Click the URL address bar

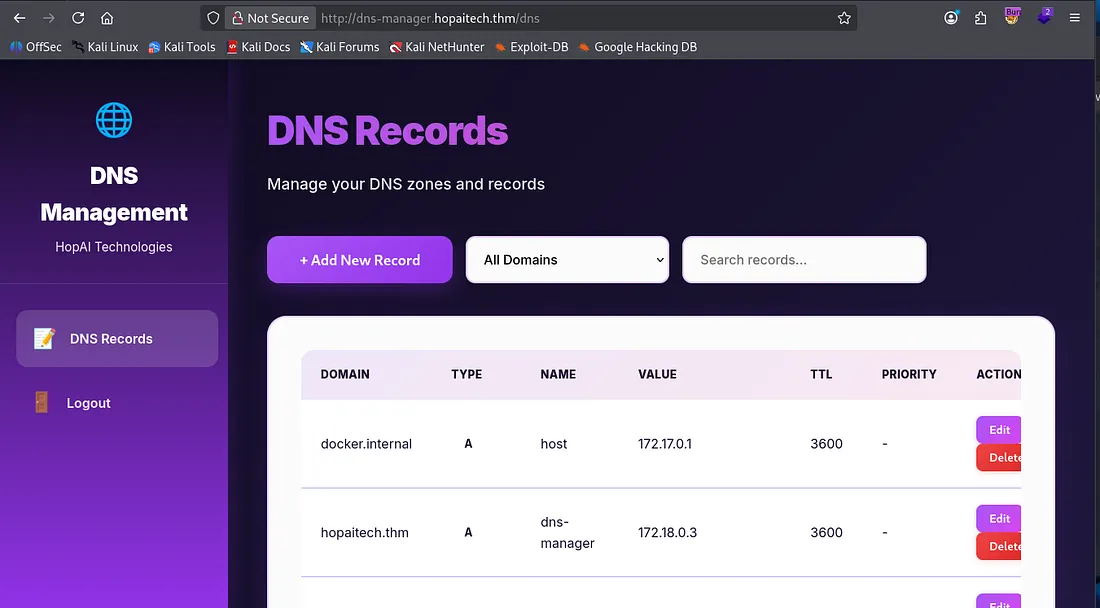pyautogui.click(x=570, y=18)
